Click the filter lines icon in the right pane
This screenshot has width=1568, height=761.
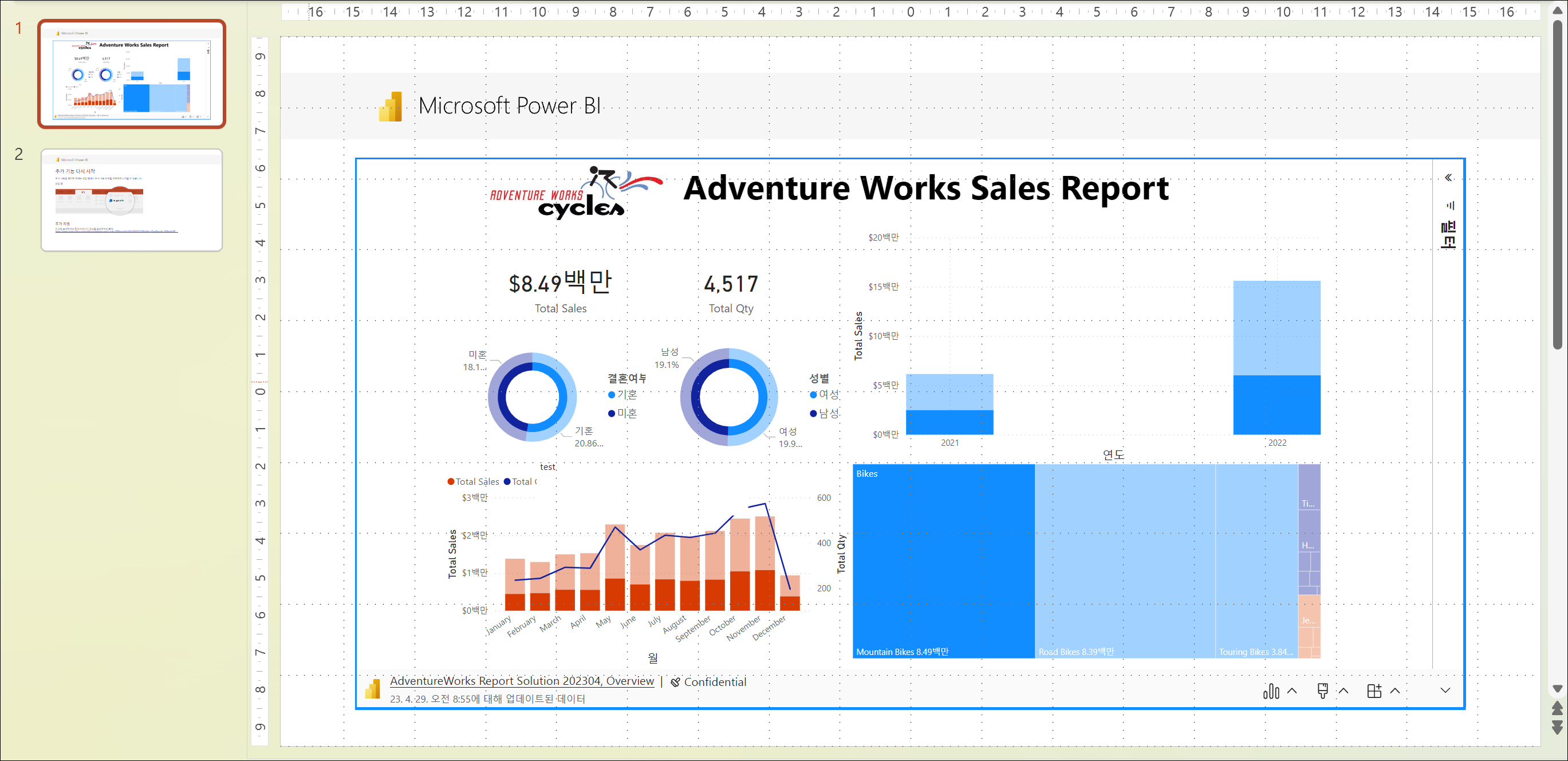[x=1450, y=205]
